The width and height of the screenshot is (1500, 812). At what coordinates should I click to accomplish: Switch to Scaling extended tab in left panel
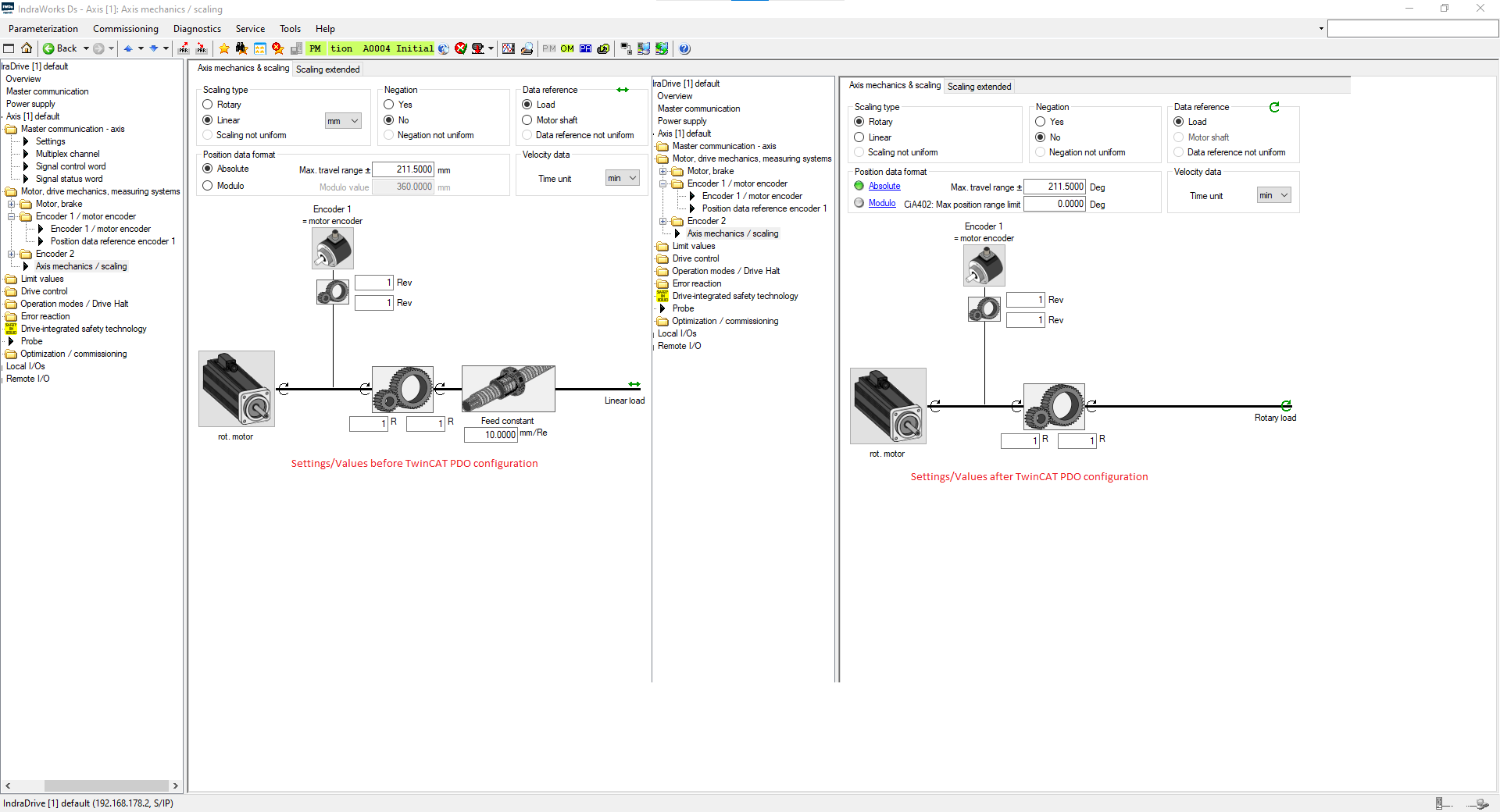click(x=328, y=69)
